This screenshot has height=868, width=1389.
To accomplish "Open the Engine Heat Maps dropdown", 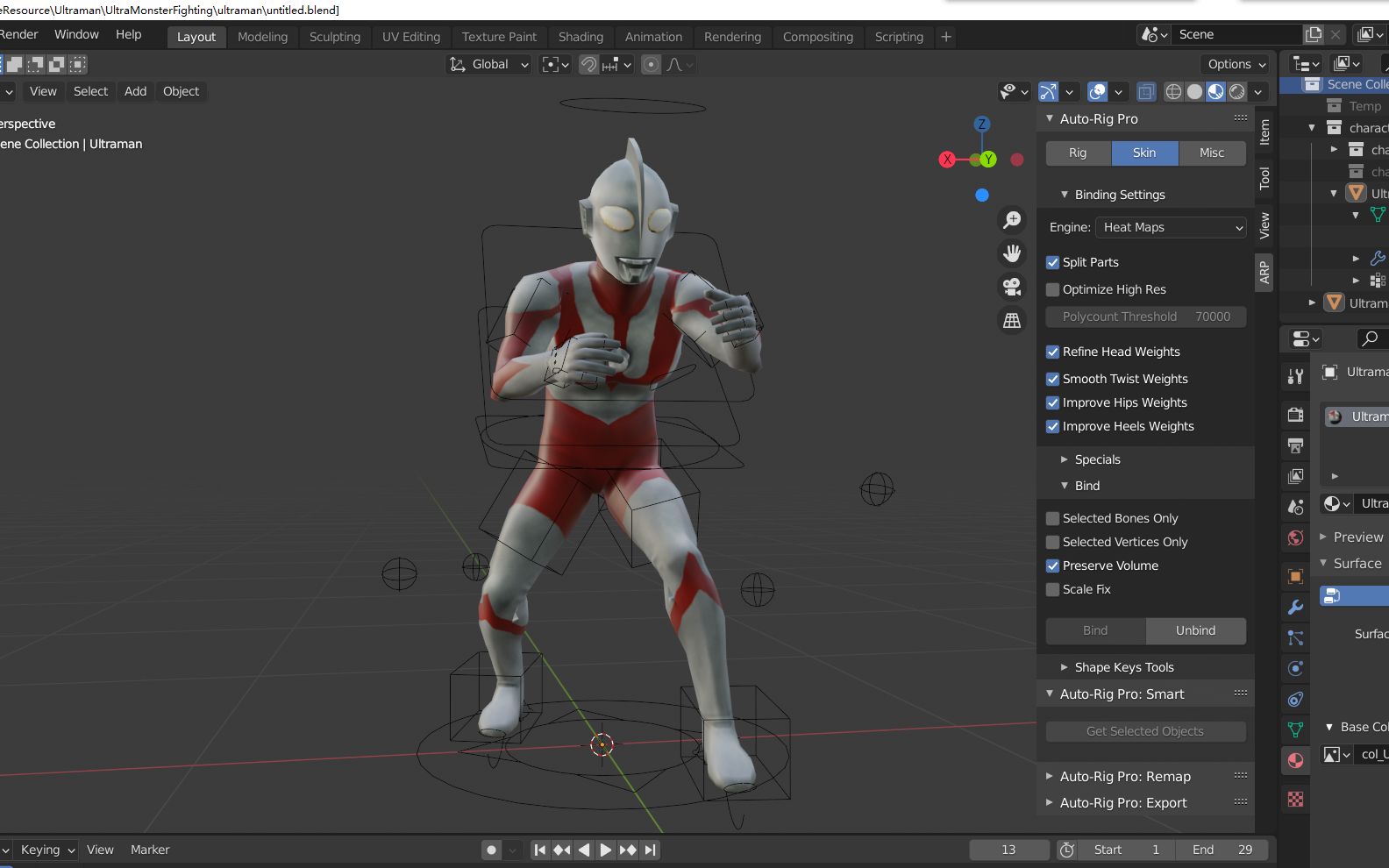I will [1171, 227].
